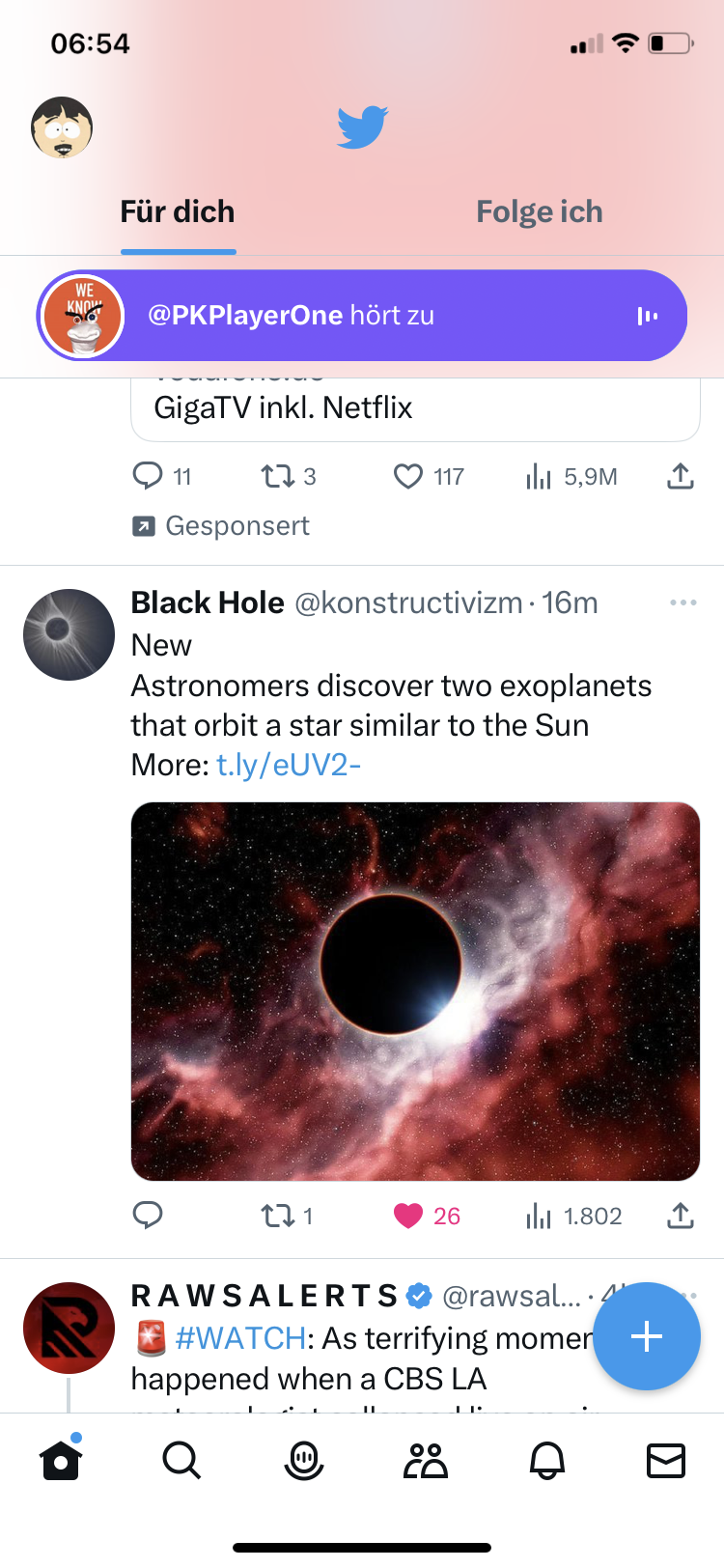Open Communities icon in bottom navigation
Screen dimensions: 724x1568
click(426, 1461)
